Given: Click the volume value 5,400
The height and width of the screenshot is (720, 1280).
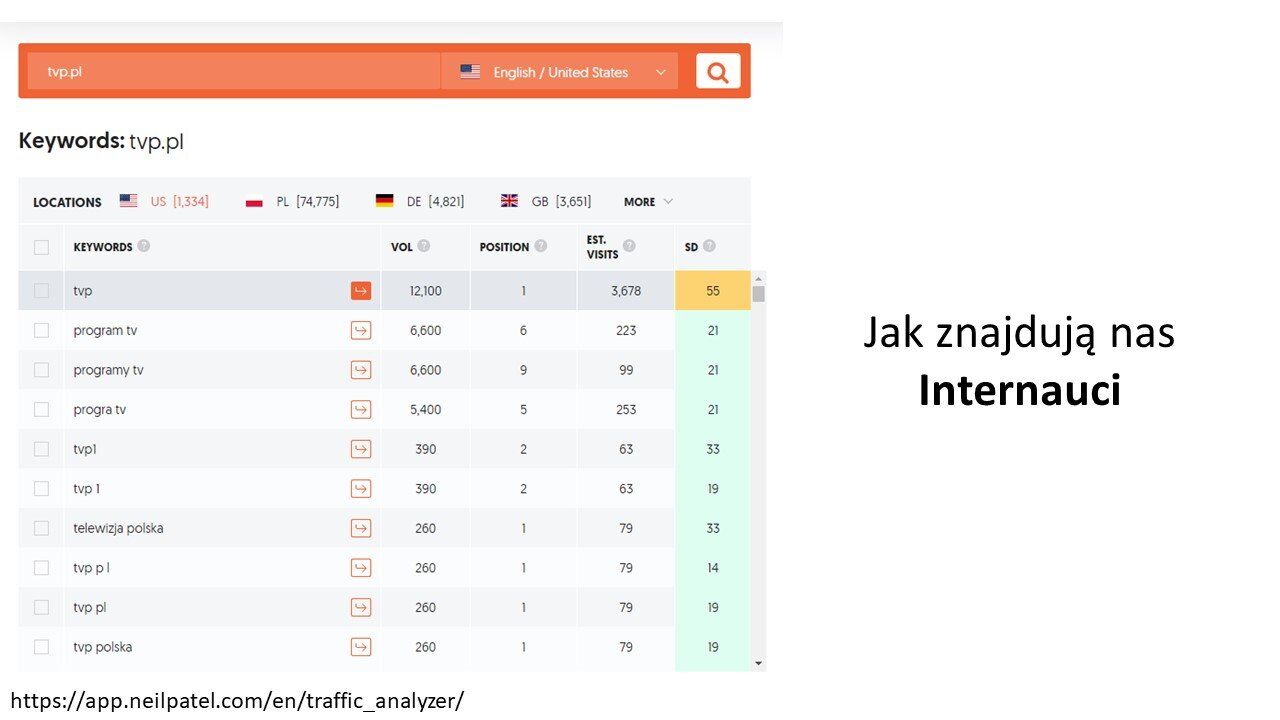Looking at the screenshot, I should [425, 409].
